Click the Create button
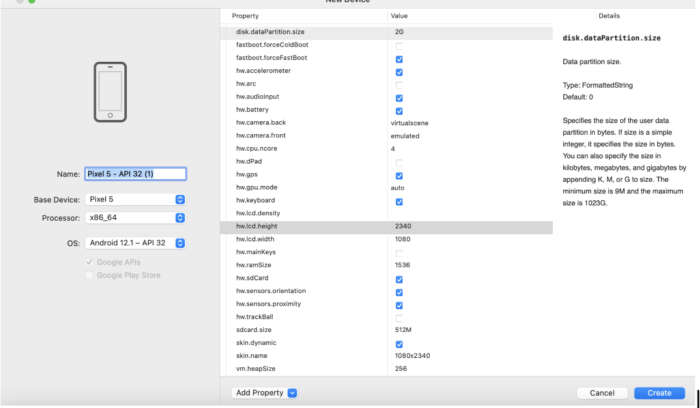 [659, 393]
